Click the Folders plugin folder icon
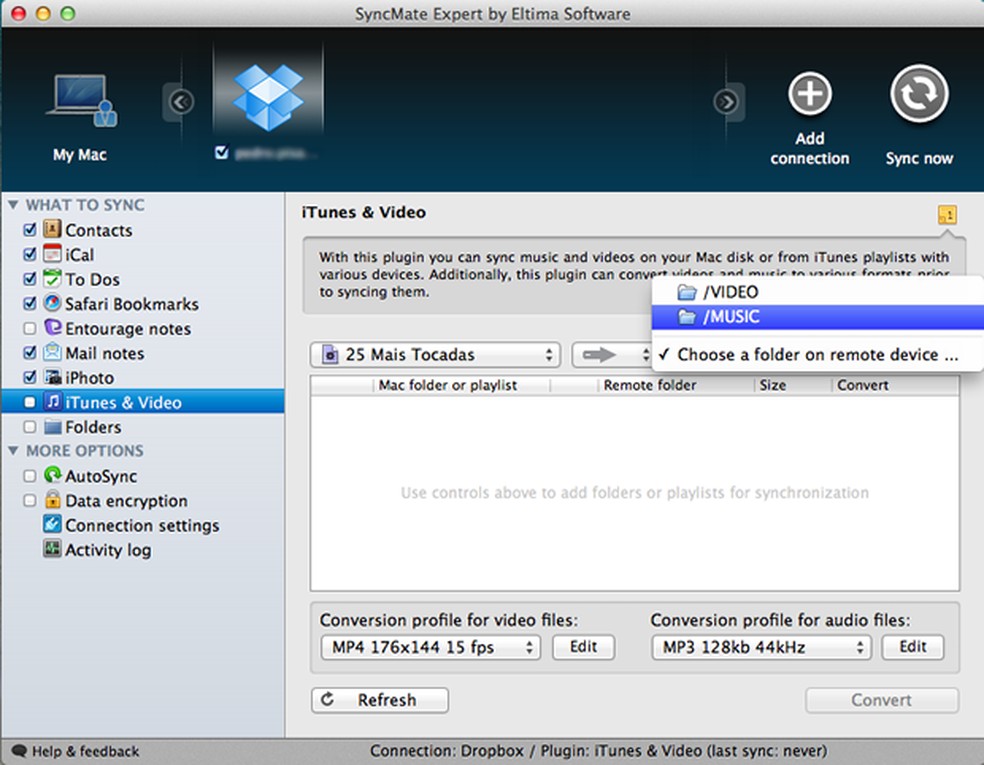 52,427
